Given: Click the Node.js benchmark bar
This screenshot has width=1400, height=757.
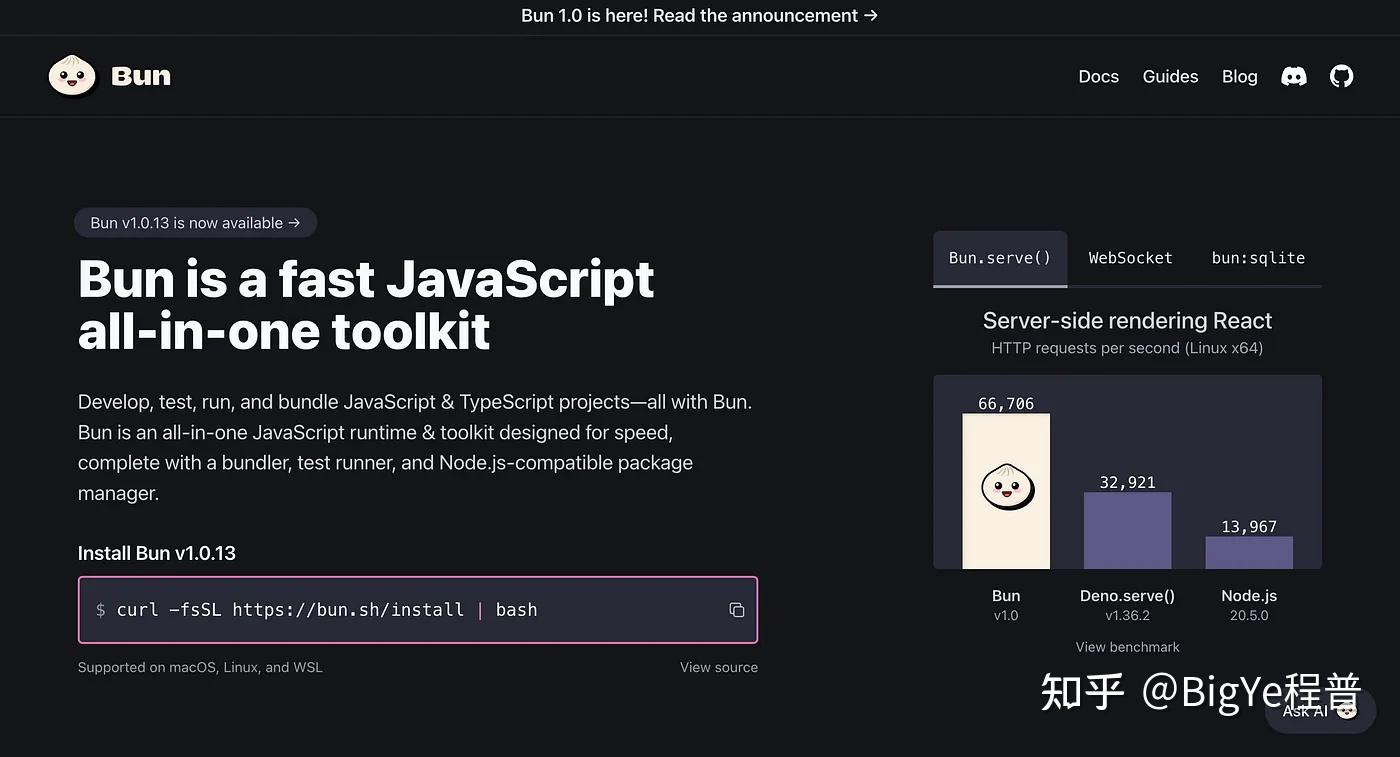Looking at the screenshot, I should point(1249,553).
